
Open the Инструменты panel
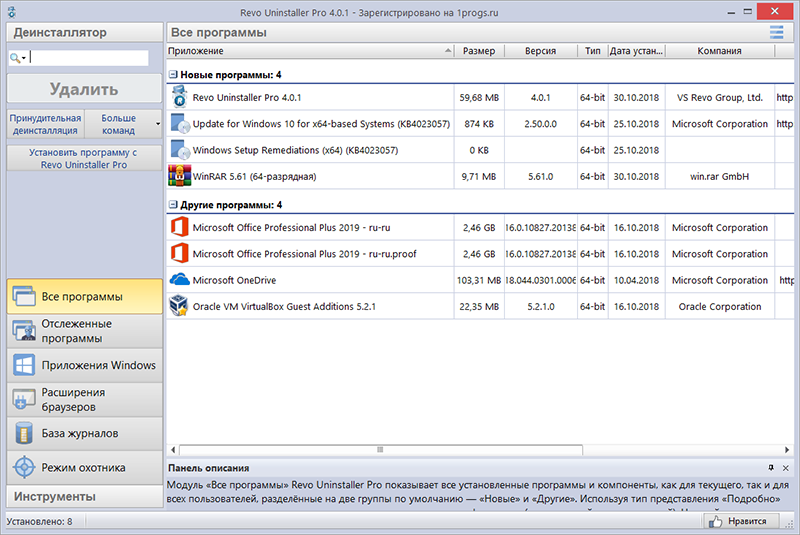pyautogui.click(x=85, y=496)
